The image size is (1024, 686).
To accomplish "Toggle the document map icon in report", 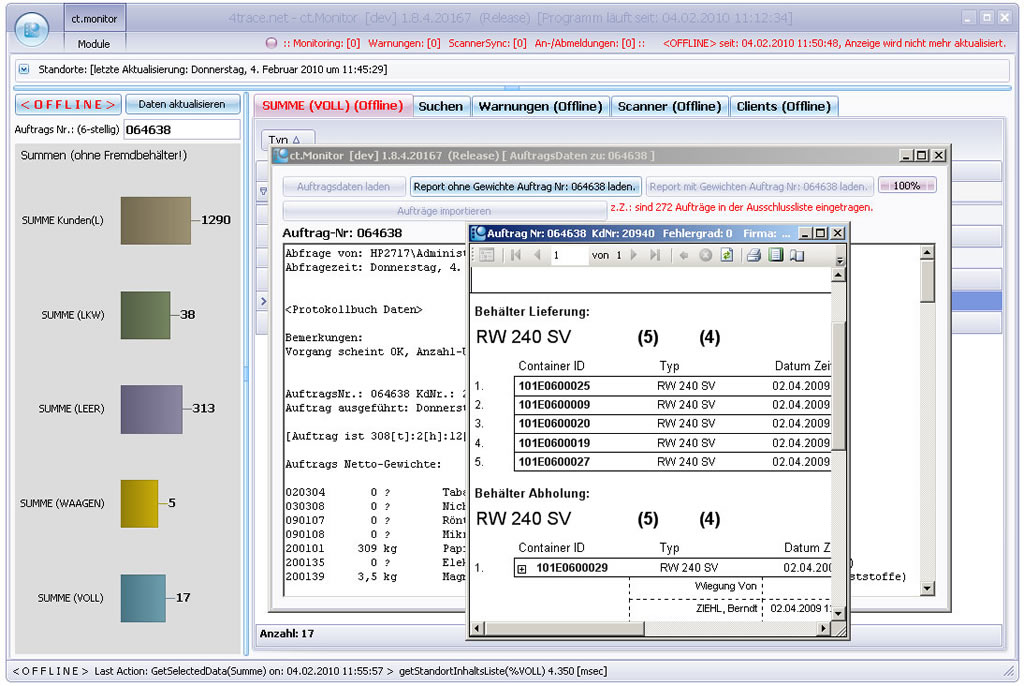I will (x=487, y=256).
